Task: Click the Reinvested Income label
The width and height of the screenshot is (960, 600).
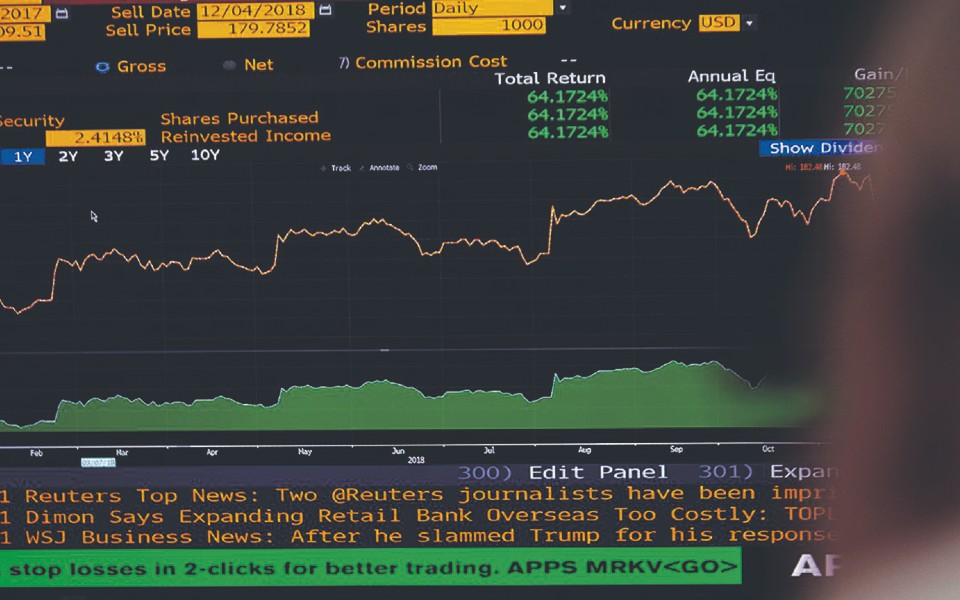Action: 246,136
